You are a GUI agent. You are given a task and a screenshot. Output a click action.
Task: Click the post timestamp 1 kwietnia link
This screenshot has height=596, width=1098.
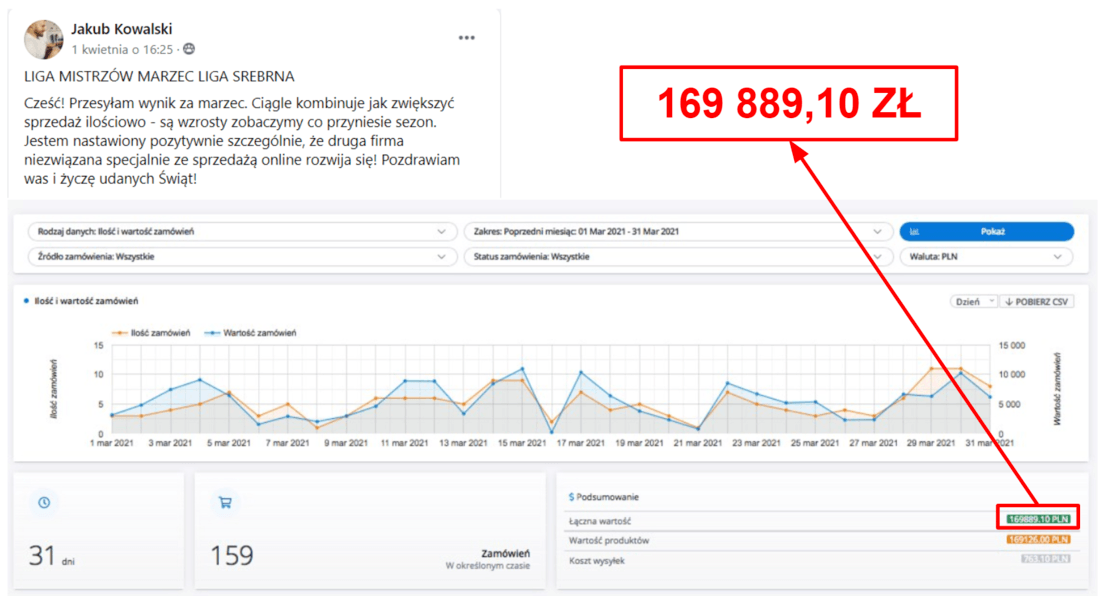coord(122,49)
